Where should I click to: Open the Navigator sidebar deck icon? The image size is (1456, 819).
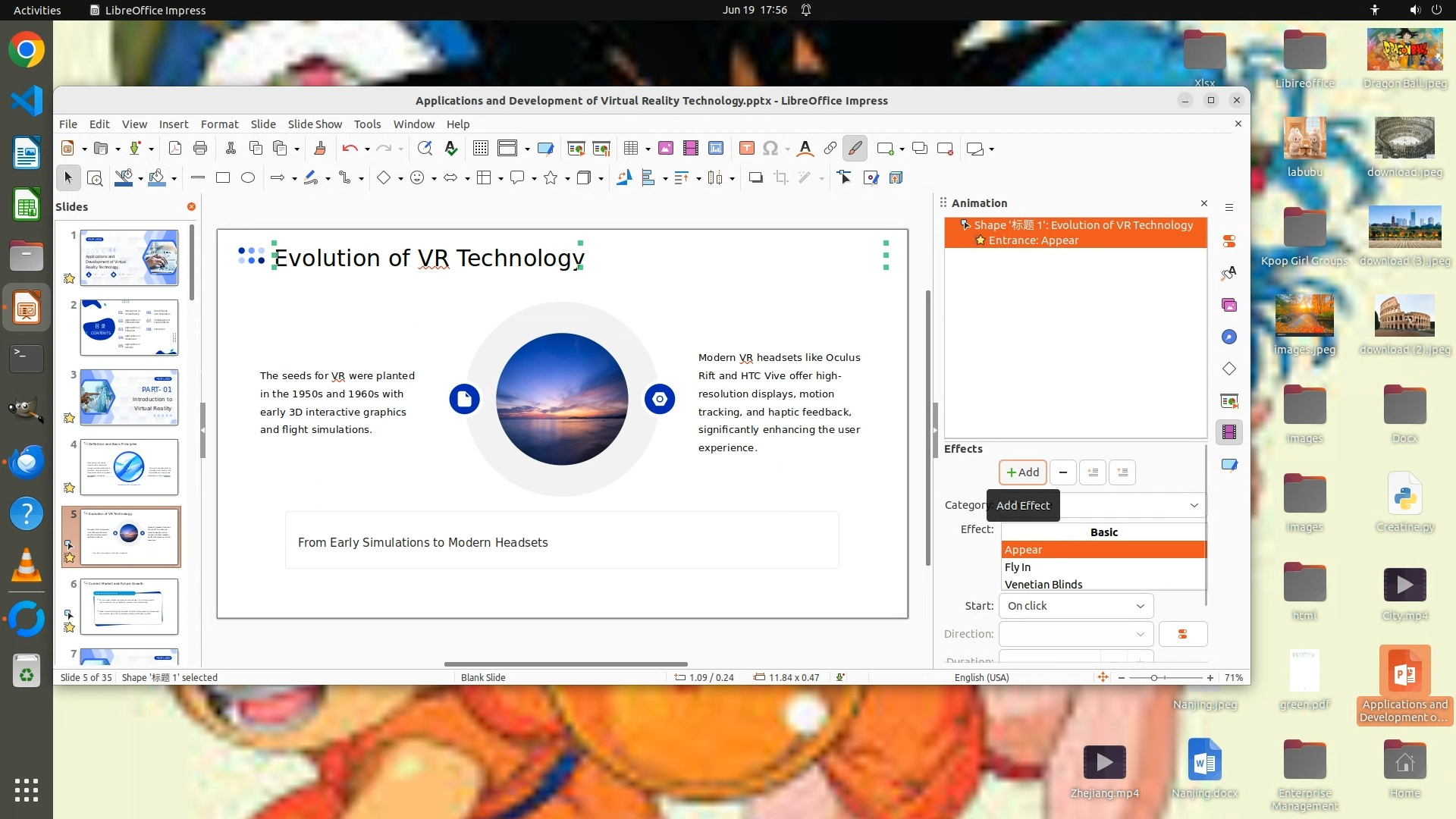click(x=1228, y=337)
